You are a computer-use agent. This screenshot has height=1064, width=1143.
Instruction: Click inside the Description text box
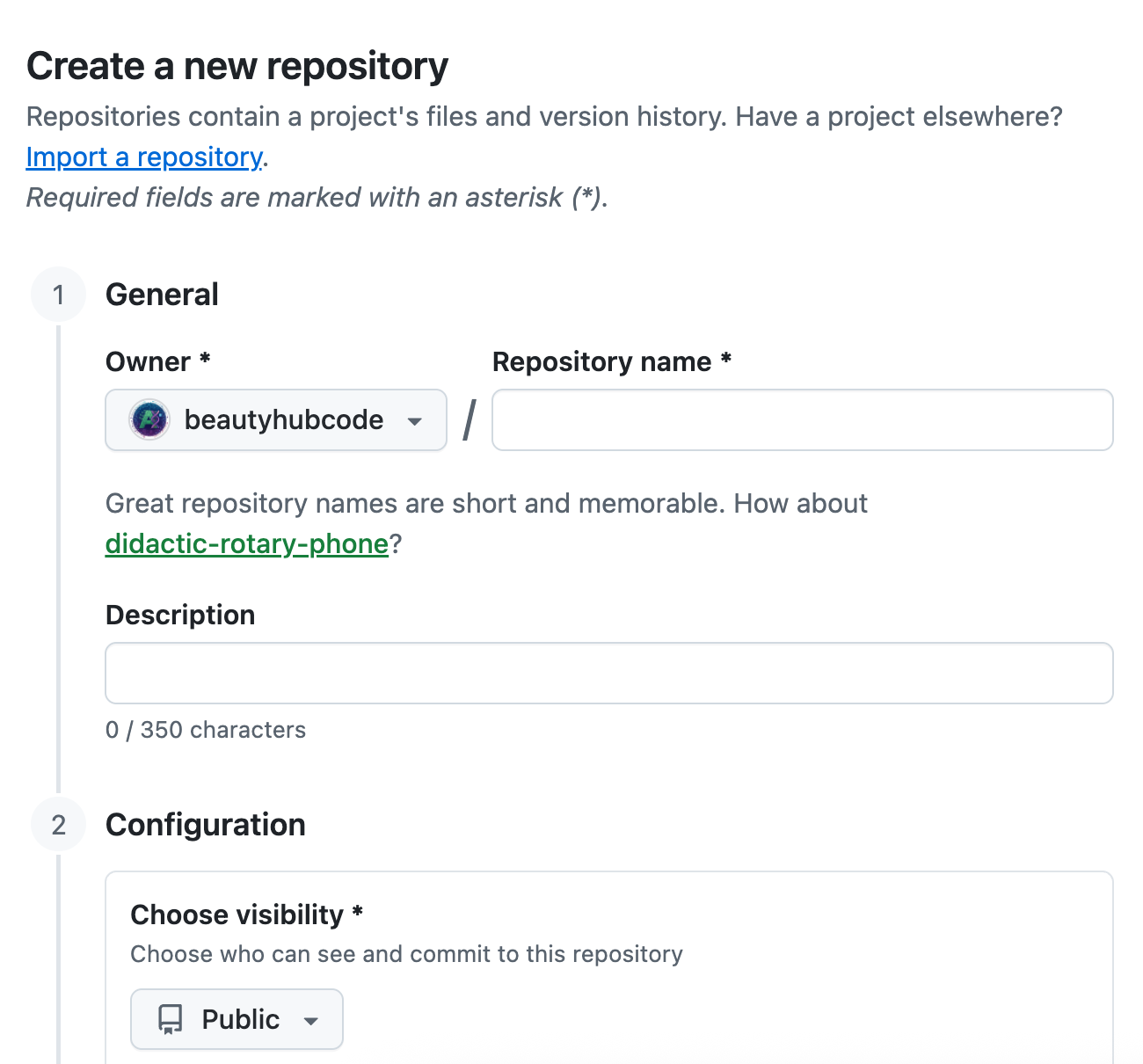click(x=608, y=673)
